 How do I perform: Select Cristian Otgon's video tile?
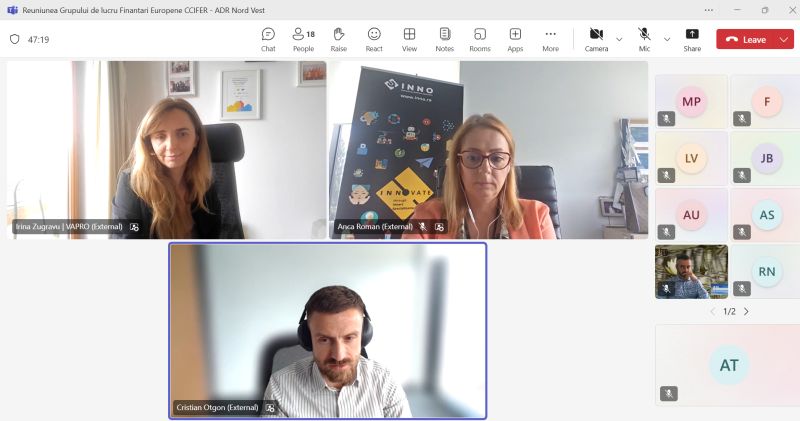pyautogui.click(x=327, y=330)
